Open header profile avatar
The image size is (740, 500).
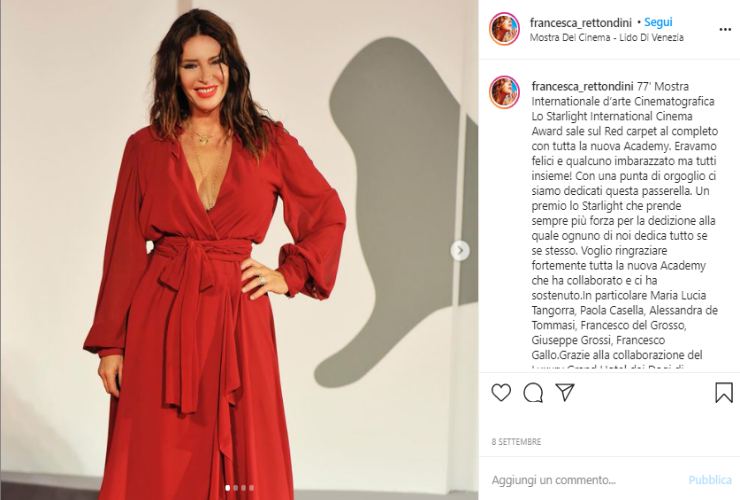click(505, 29)
